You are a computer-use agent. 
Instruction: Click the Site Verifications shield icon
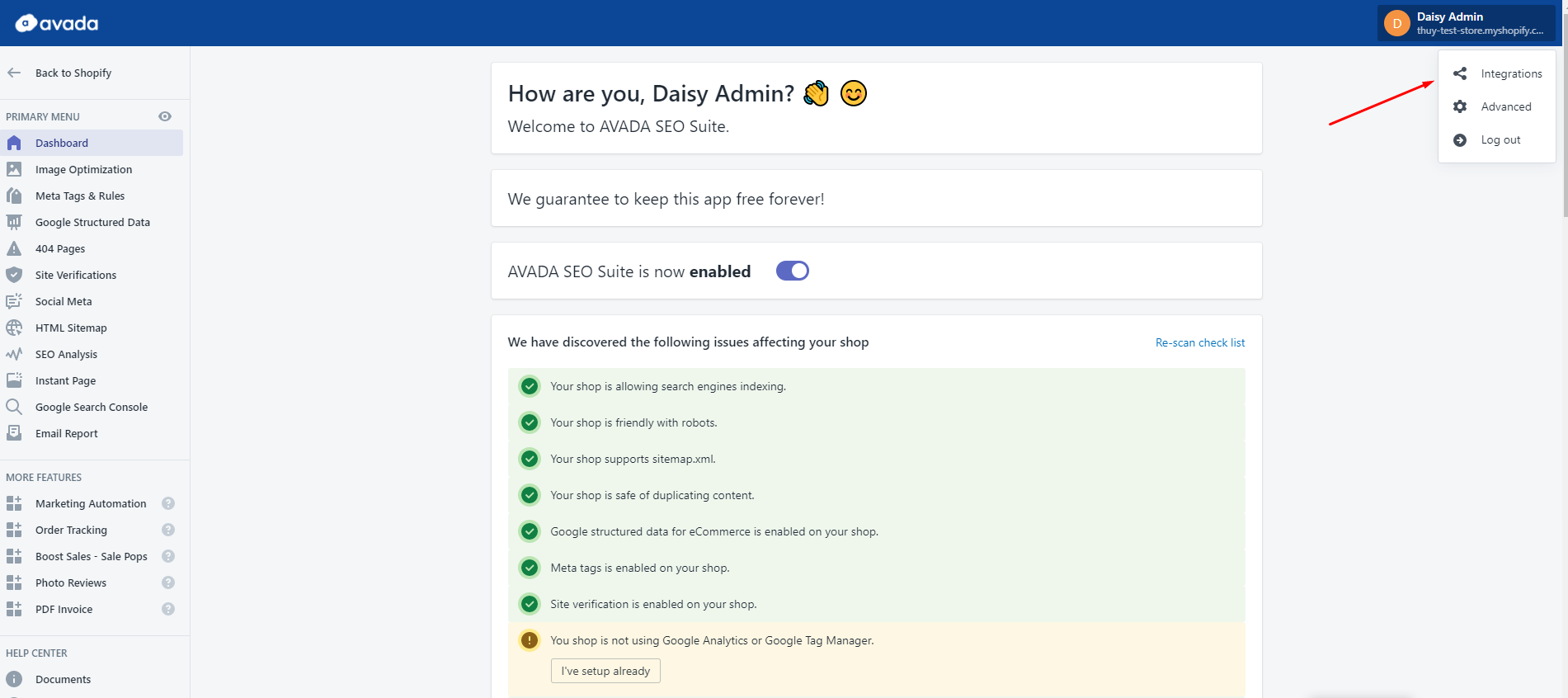coord(14,275)
